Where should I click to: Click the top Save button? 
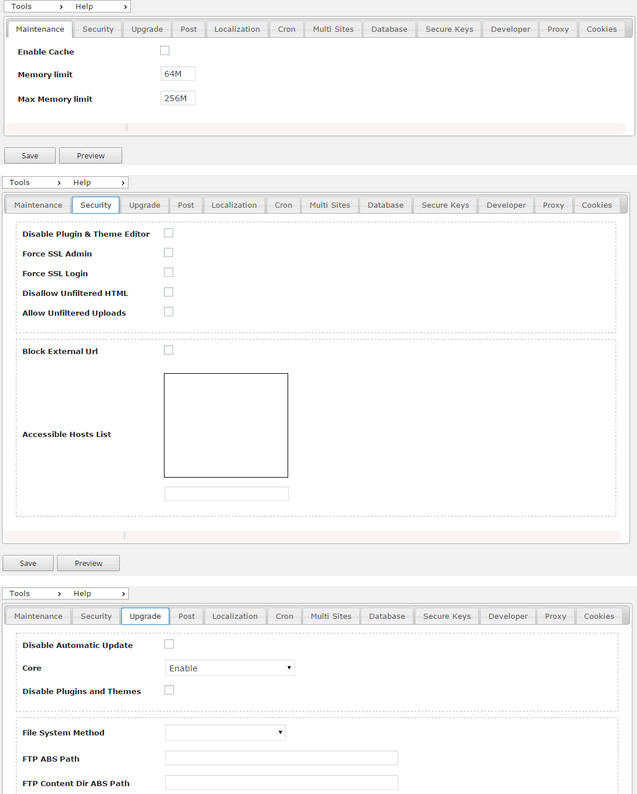(30, 155)
